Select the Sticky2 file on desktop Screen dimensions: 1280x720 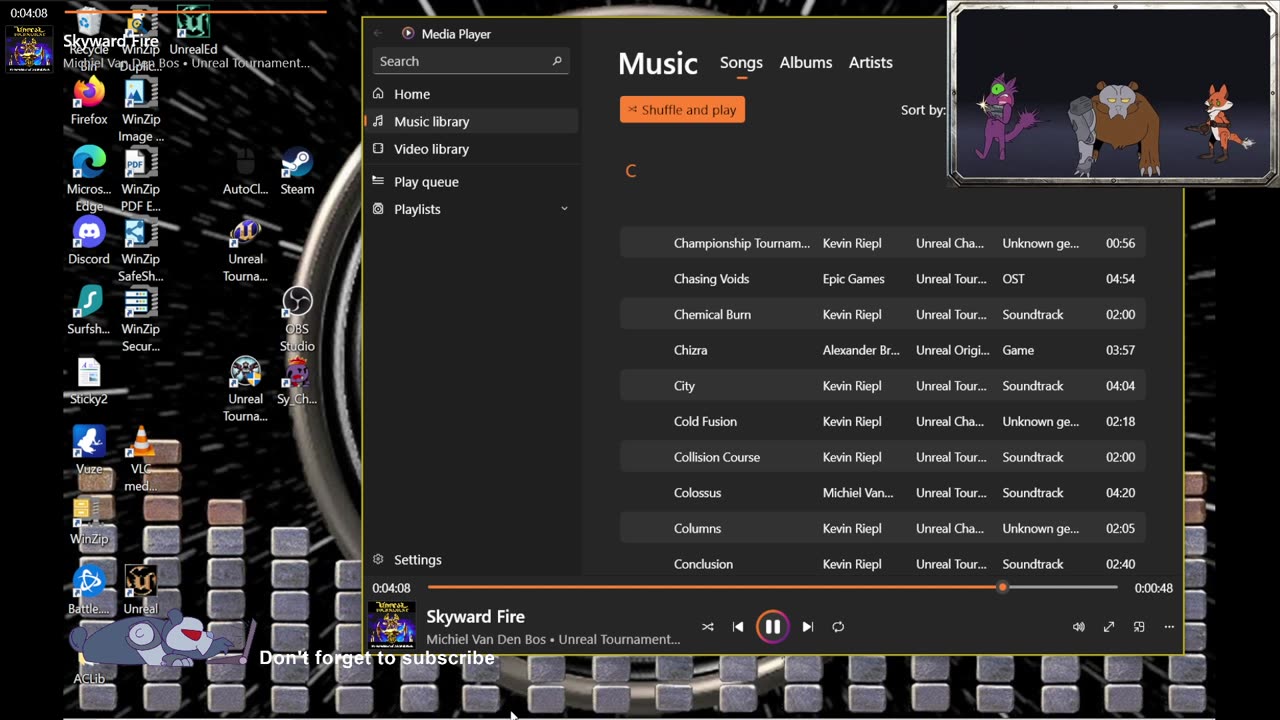click(x=89, y=381)
